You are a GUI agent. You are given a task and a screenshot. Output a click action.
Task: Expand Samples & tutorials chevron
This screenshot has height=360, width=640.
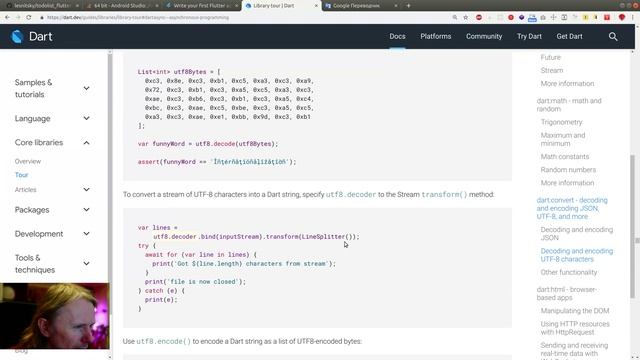87,88
